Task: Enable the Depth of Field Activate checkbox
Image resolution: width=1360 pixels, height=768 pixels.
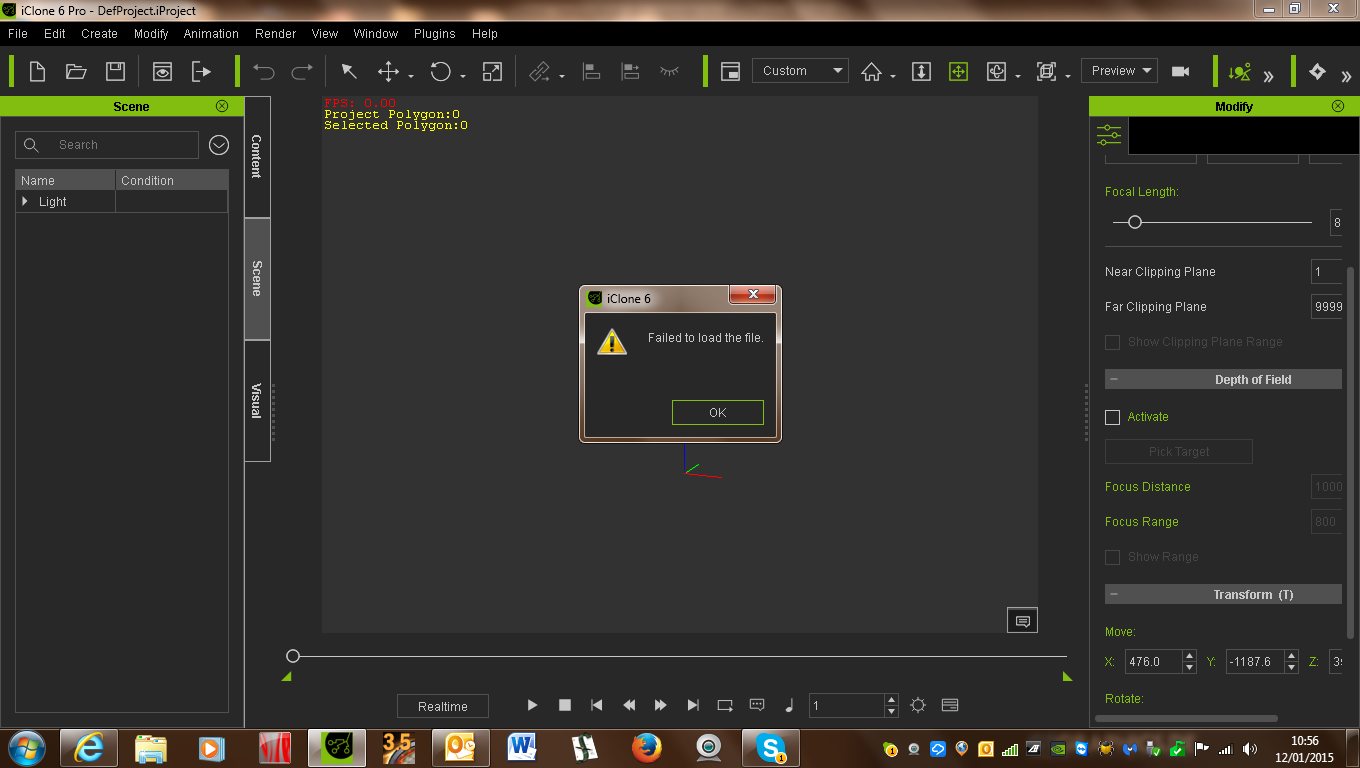Action: coord(1112,417)
